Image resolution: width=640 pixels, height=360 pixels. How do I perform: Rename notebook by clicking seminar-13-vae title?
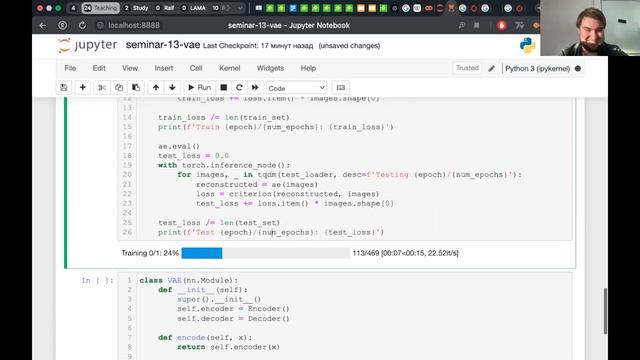163,45
